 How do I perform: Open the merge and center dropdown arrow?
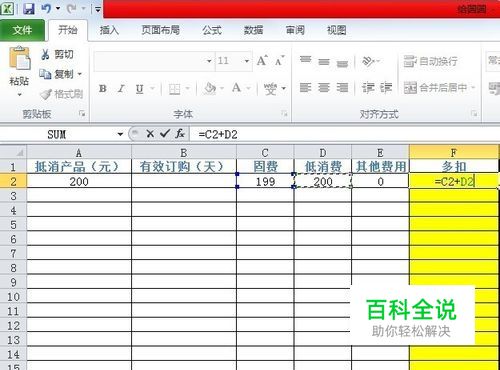pyautogui.click(x=473, y=88)
